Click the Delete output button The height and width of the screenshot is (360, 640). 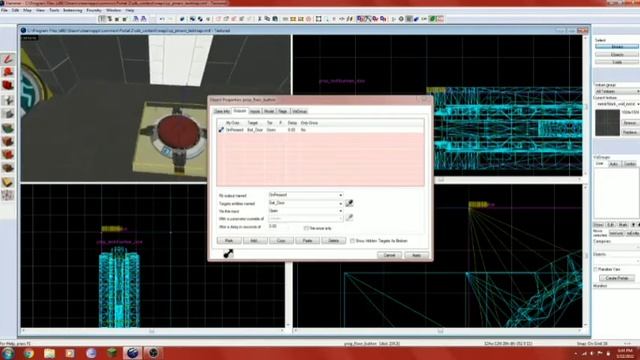point(333,241)
